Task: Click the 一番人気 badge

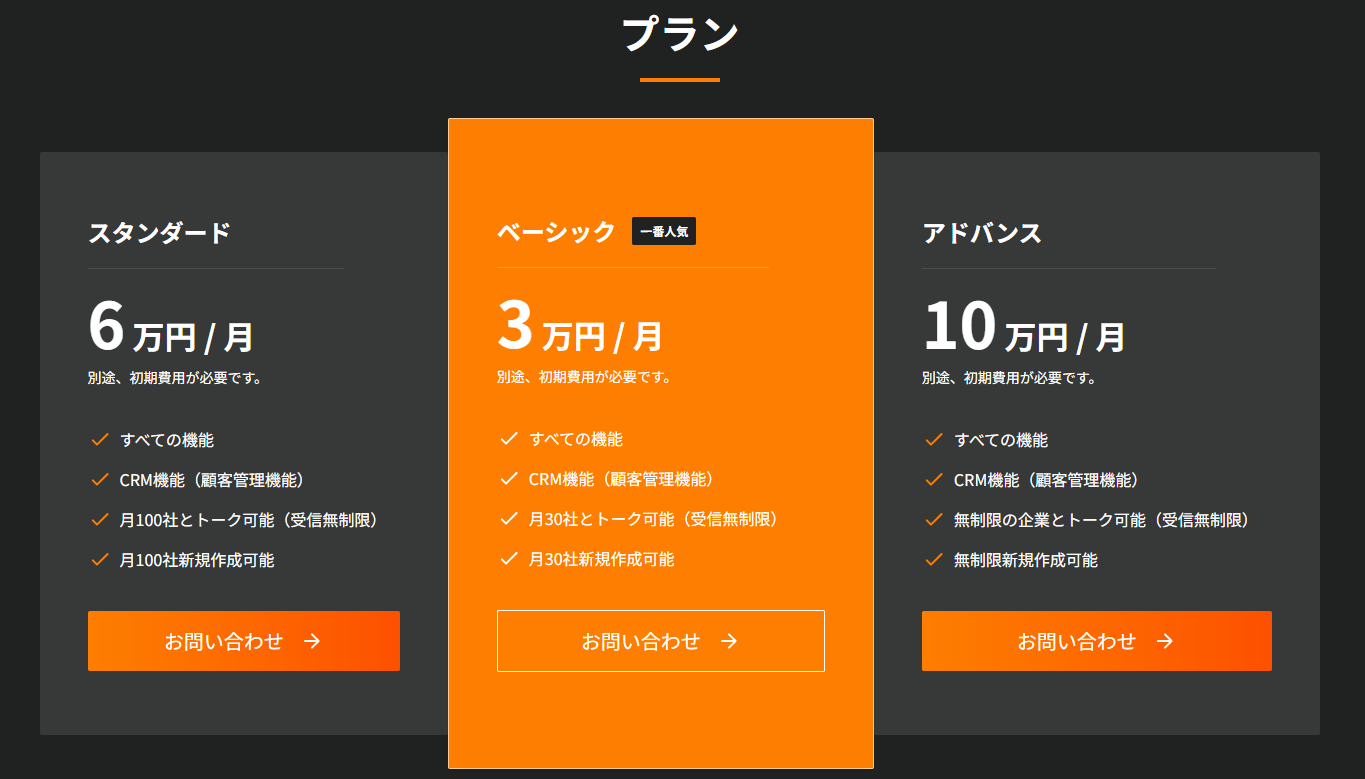Action: 663,232
